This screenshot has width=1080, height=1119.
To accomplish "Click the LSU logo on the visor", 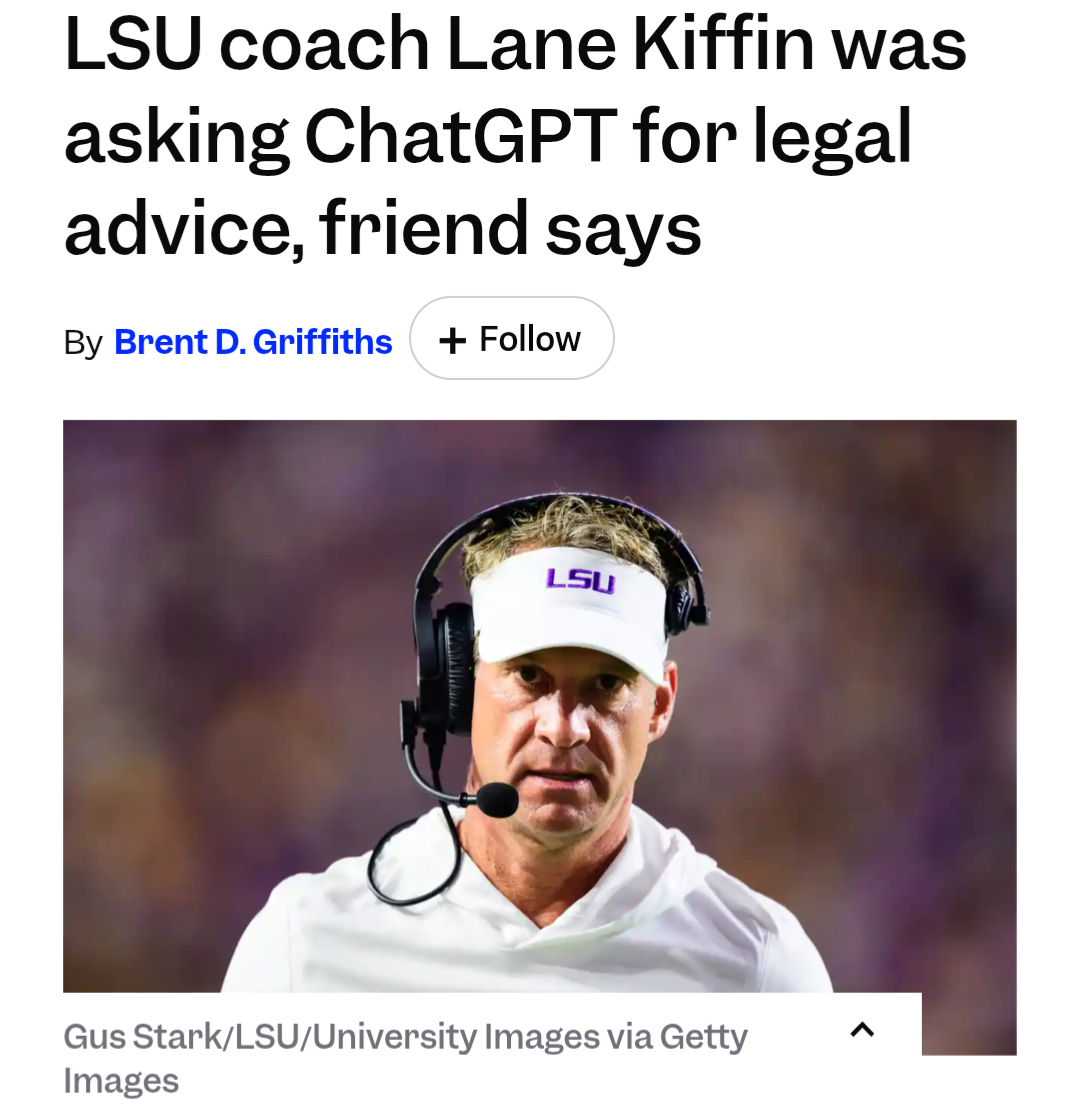I will click(x=580, y=579).
